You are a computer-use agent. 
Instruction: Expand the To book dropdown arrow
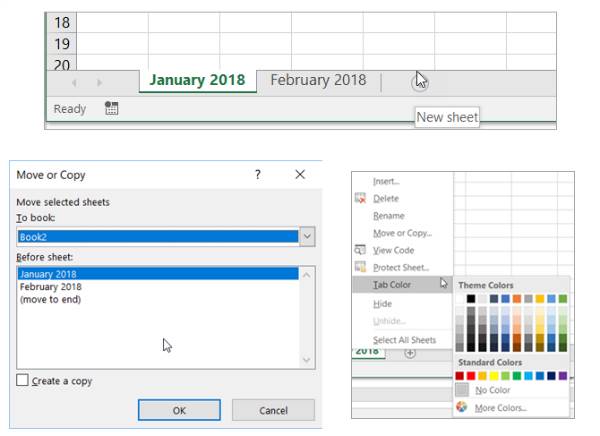307,237
